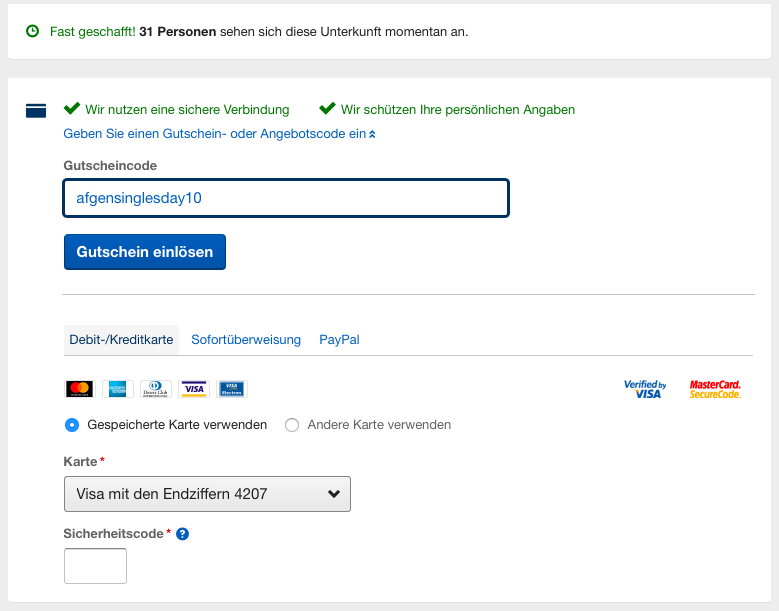Viewport: 779px width, 611px height.
Task: Focus the Sicherheitscode input box
Action: (95, 566)
